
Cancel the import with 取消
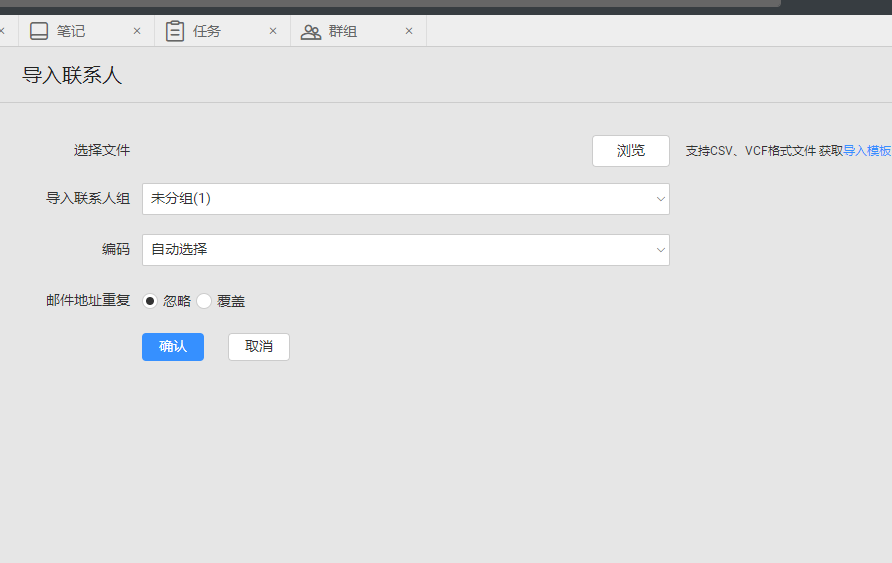pos(259,347)
